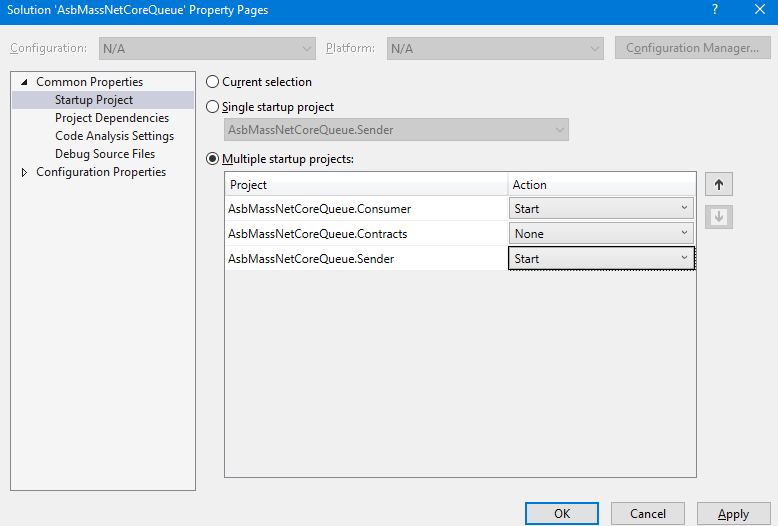
Task: Select Current selection radio button
Action: (212, 82)
